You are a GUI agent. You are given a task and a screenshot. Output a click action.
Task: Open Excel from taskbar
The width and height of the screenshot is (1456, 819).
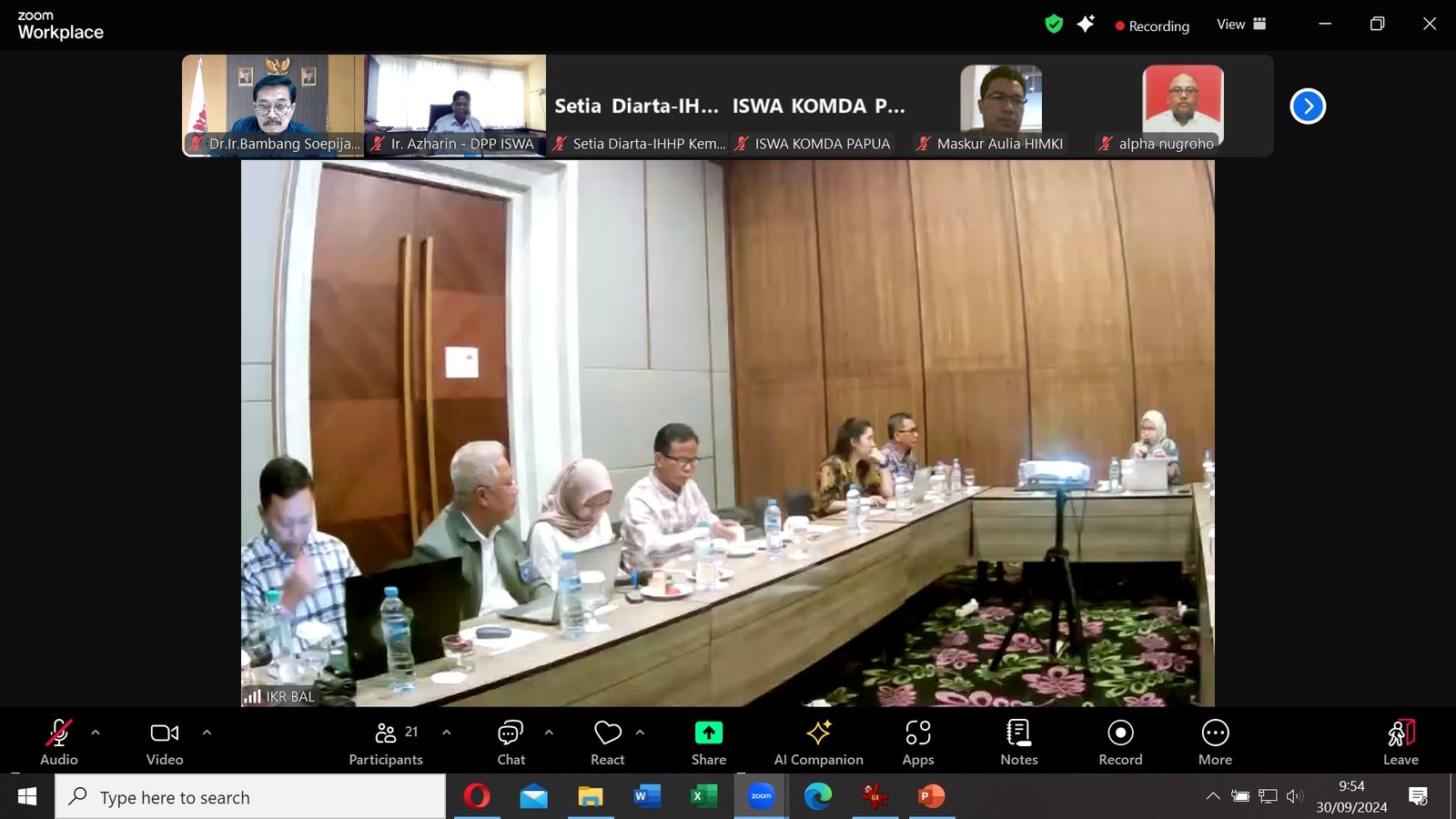(703, 797)
